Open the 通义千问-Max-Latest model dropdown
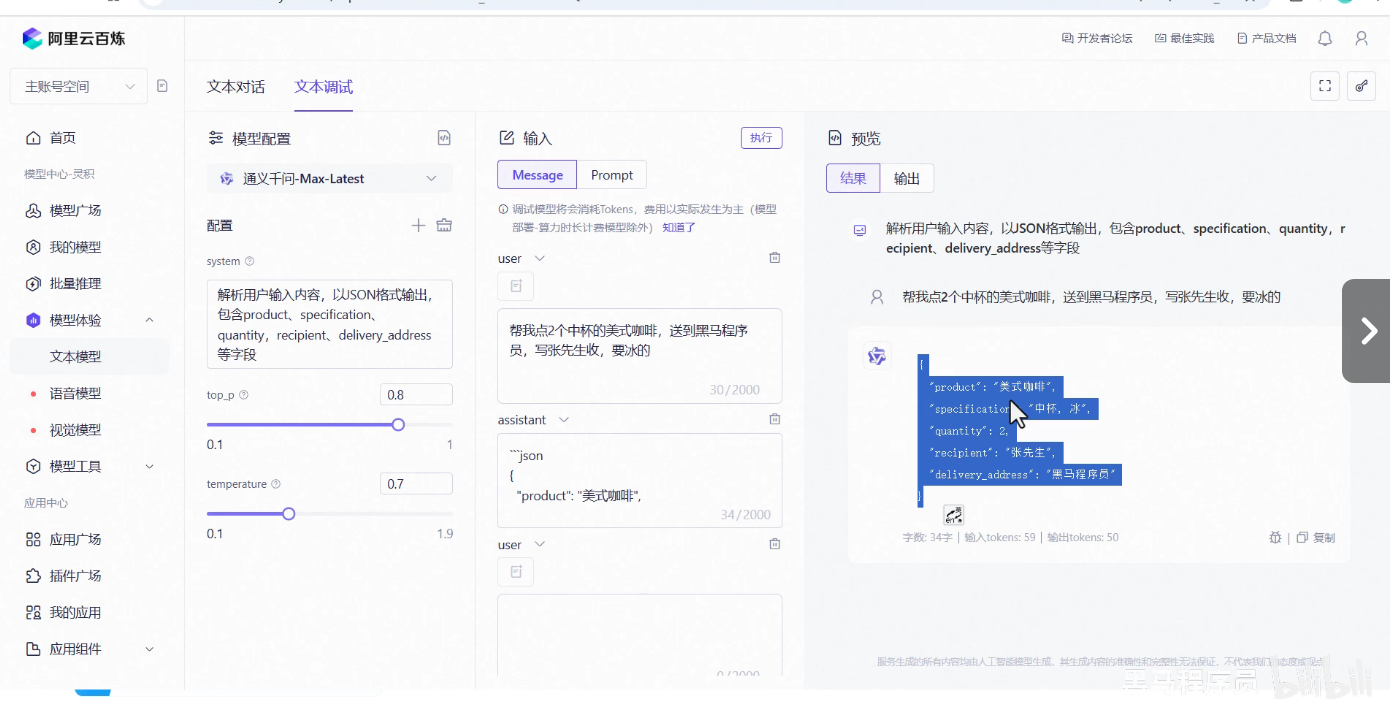This screenshot has width=1390, height=716. (329, 178)
